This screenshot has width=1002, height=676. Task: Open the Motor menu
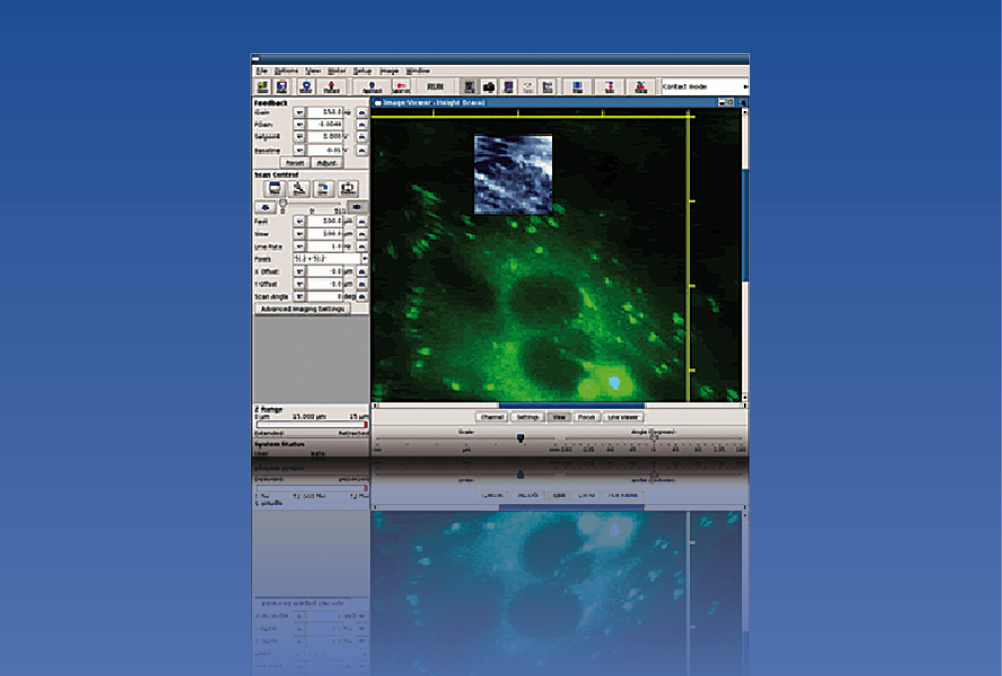pos(337,72)
